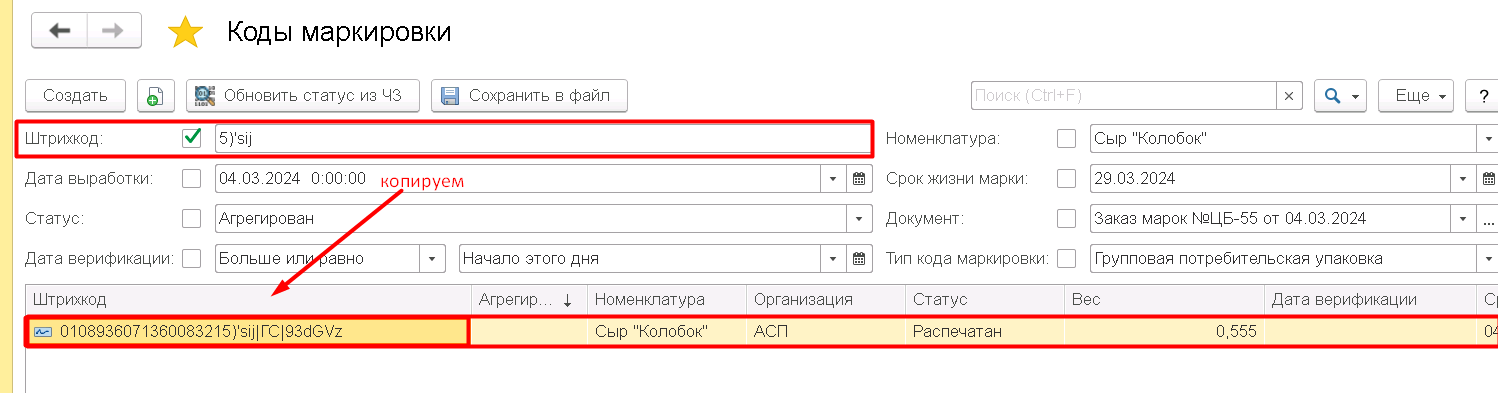1498x393 pixels.
Task: Enable the Номенклатура filter checkbox
Action: pos(1067,139)
